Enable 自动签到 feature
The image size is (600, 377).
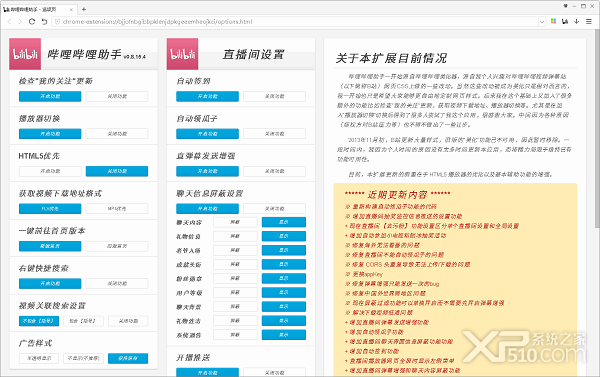pyautogui.click(x=207, y=96)
